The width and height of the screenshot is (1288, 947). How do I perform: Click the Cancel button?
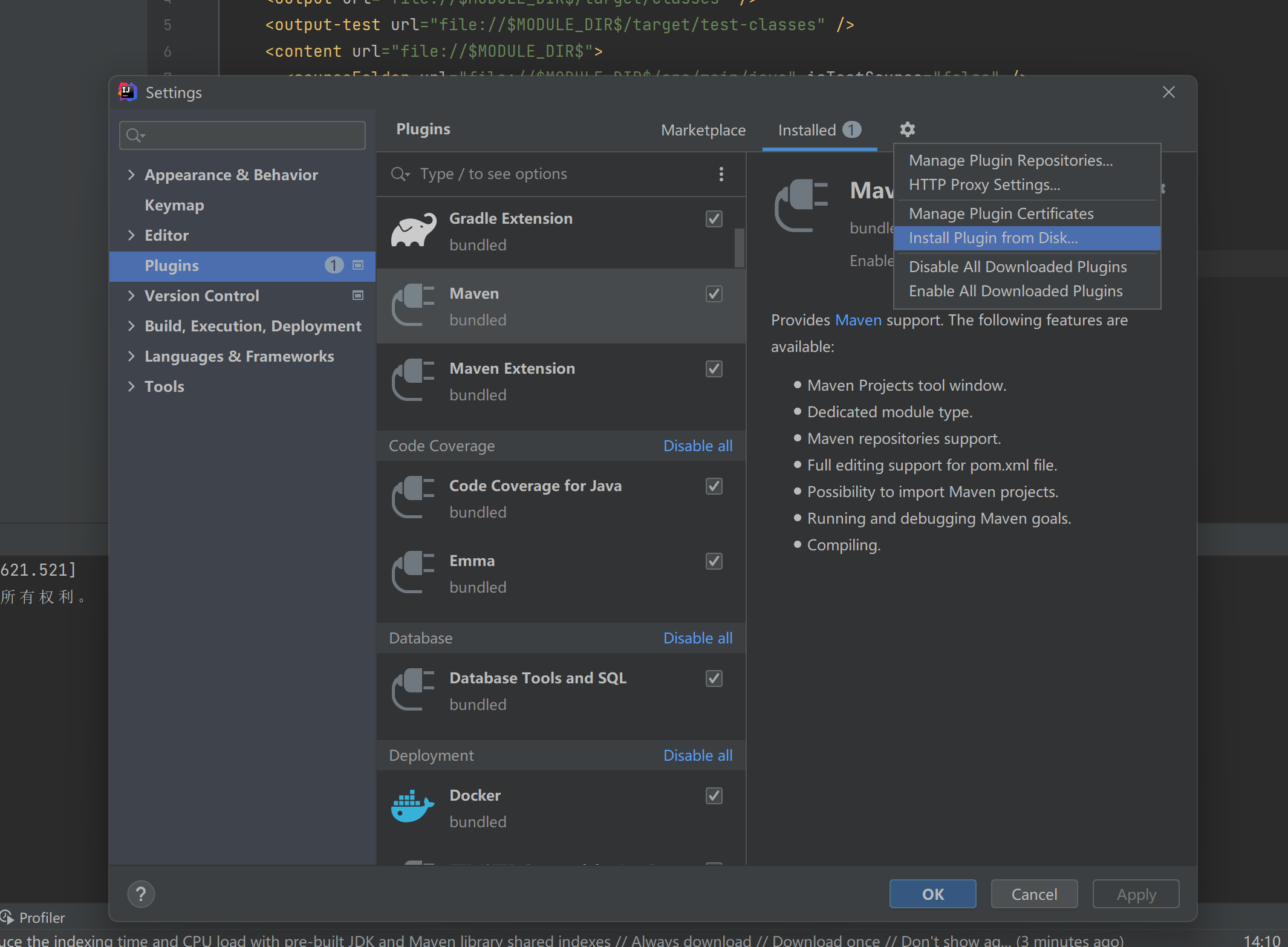click(x=1034, y=894)
